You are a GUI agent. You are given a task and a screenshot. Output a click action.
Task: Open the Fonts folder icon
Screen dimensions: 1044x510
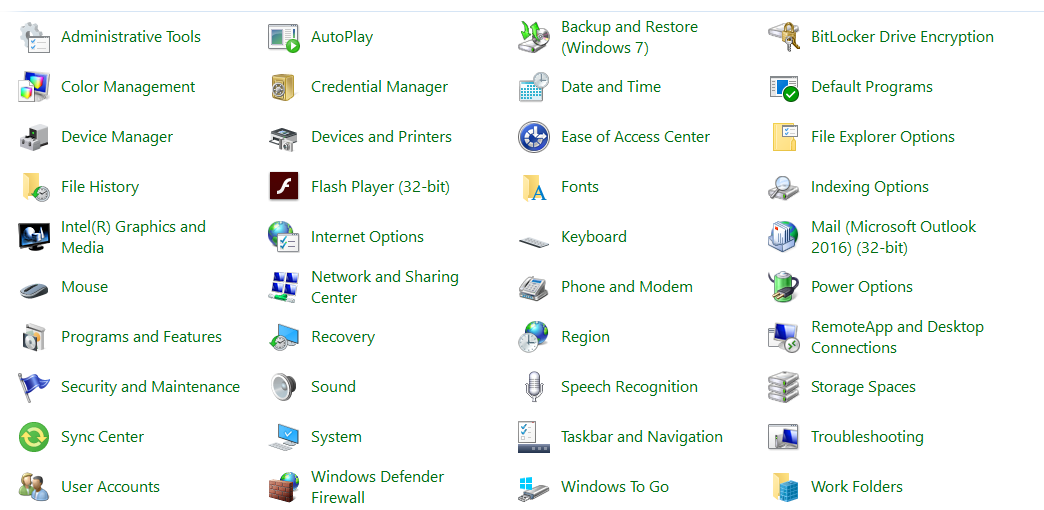[534, 187]
